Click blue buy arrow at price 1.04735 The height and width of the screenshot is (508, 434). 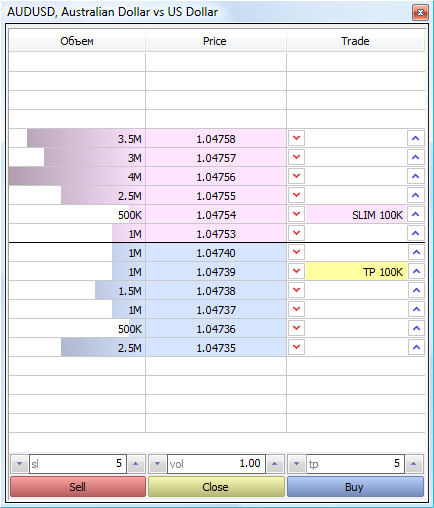[416, 347]
